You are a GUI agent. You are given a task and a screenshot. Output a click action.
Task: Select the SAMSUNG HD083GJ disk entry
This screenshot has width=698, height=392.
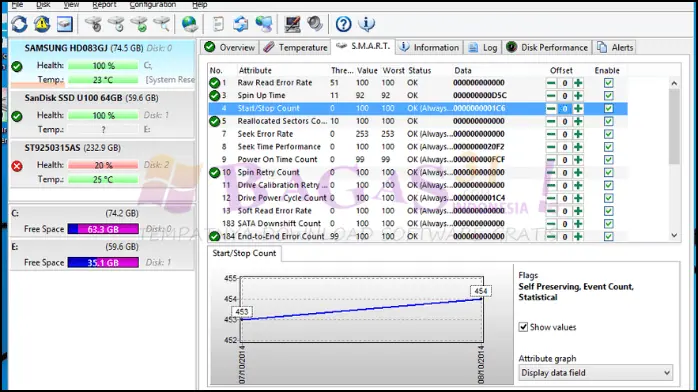(x=102, y=64)
